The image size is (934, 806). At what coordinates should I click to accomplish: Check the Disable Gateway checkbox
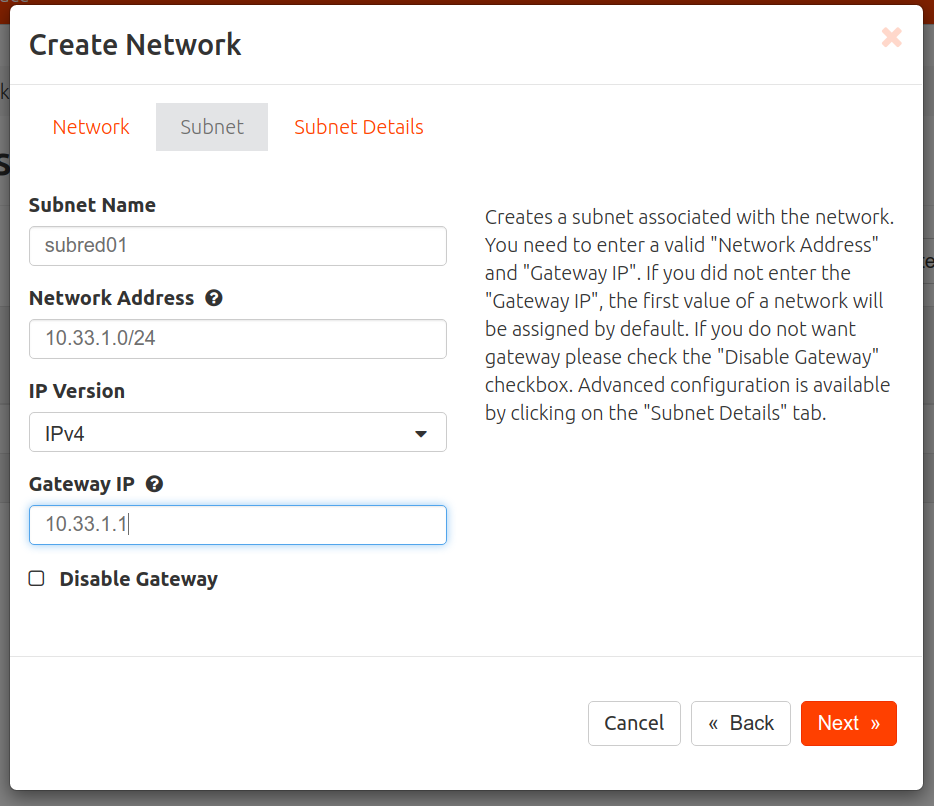[x=36, y=578]
